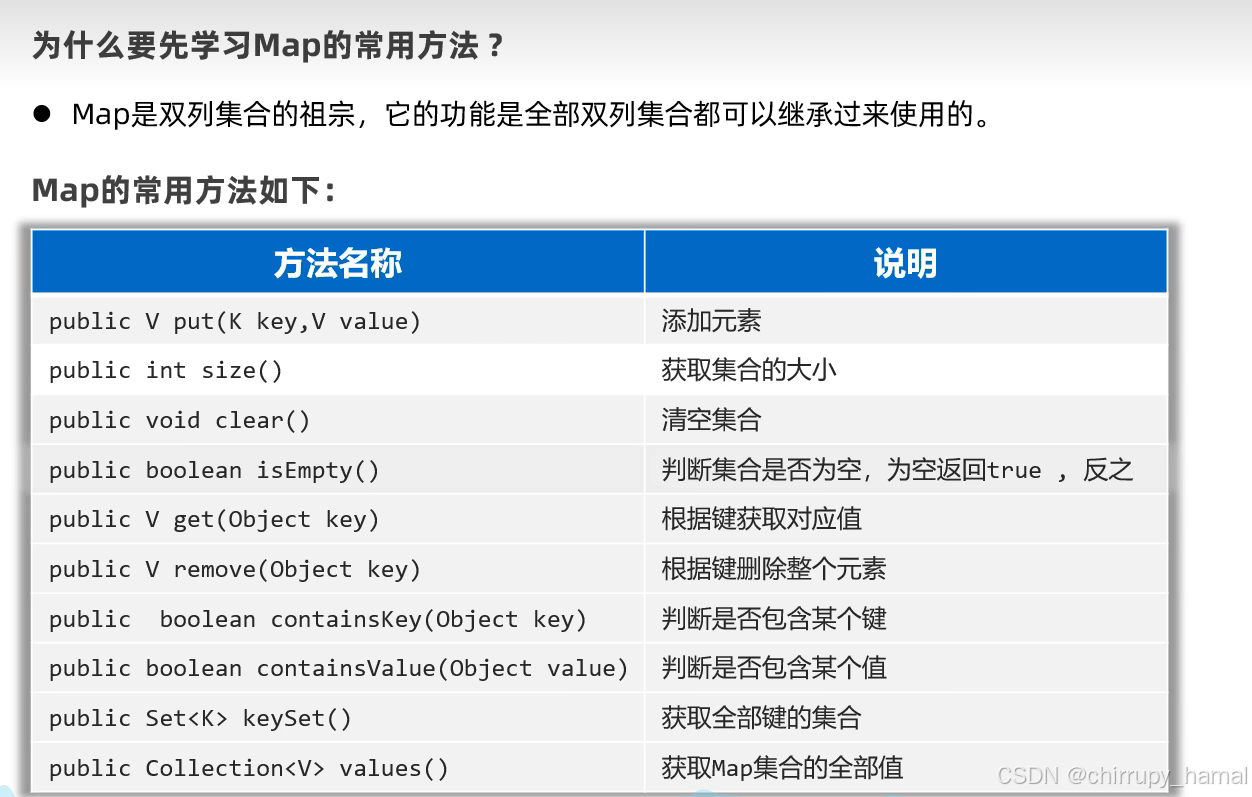Image resolution: width=1252 pixels, height=797 pixels.
Task: Select cell public int size()
Action: click(x=338, y=370)
